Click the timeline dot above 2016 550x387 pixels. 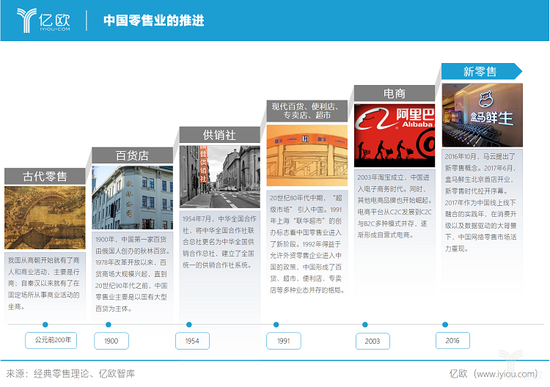(445, 325)
